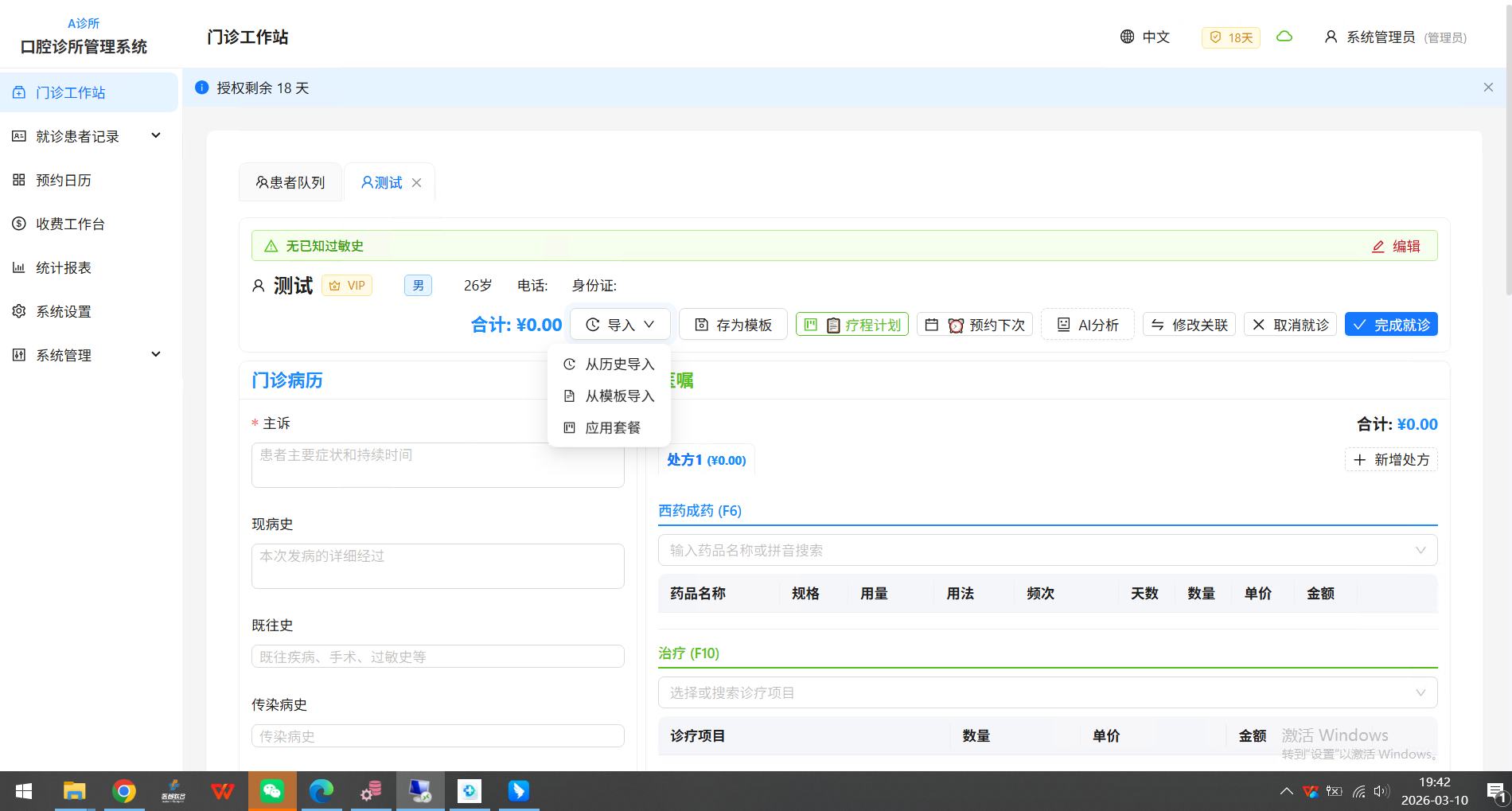This screenshot has height=811, width=1512.
Task: Expand the 系统管理 sidebar menu
Action: point(156,355)
